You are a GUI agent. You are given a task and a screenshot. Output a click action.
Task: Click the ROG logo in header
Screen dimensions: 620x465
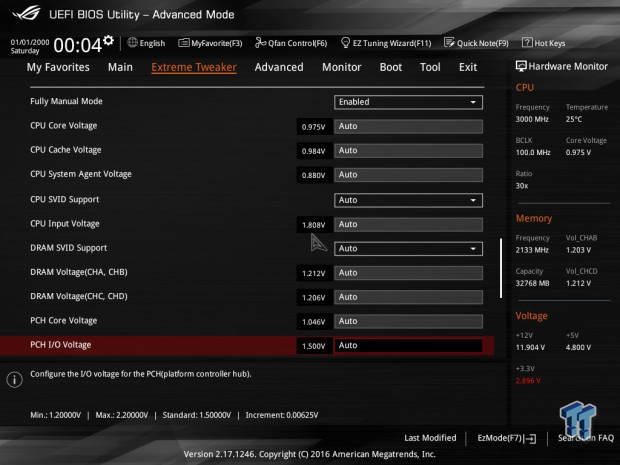pos(26,13)
